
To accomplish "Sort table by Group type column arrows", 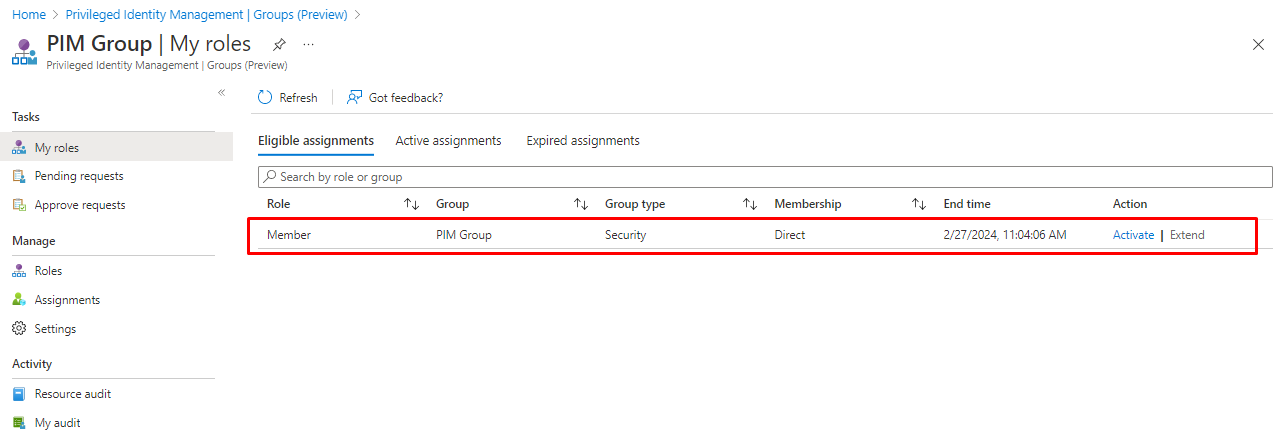I will (750, 204).
